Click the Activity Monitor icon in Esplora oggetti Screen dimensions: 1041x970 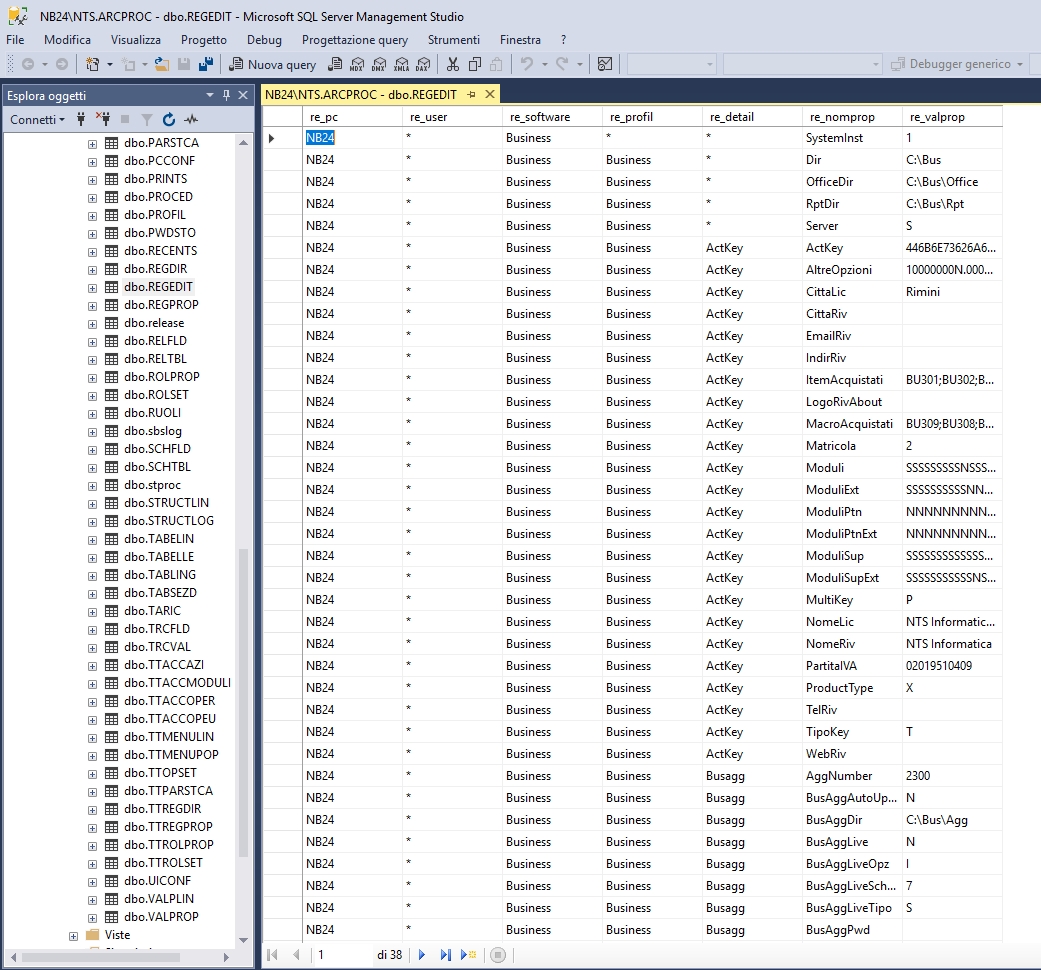point(190,120)
